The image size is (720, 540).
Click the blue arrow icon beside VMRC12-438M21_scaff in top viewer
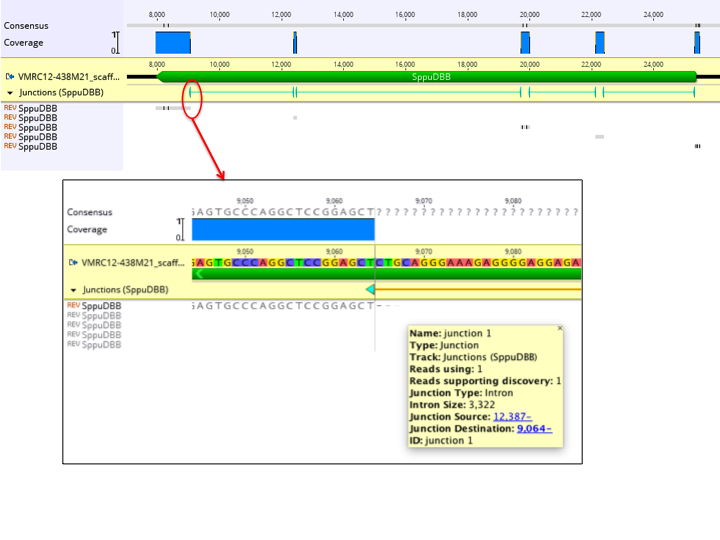[x=9, y=77]
